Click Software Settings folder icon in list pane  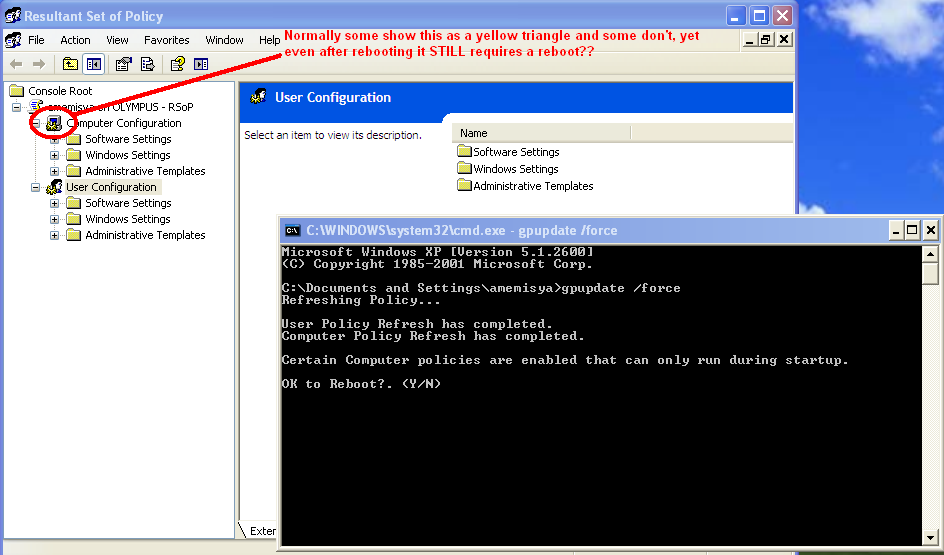[464, 151]
